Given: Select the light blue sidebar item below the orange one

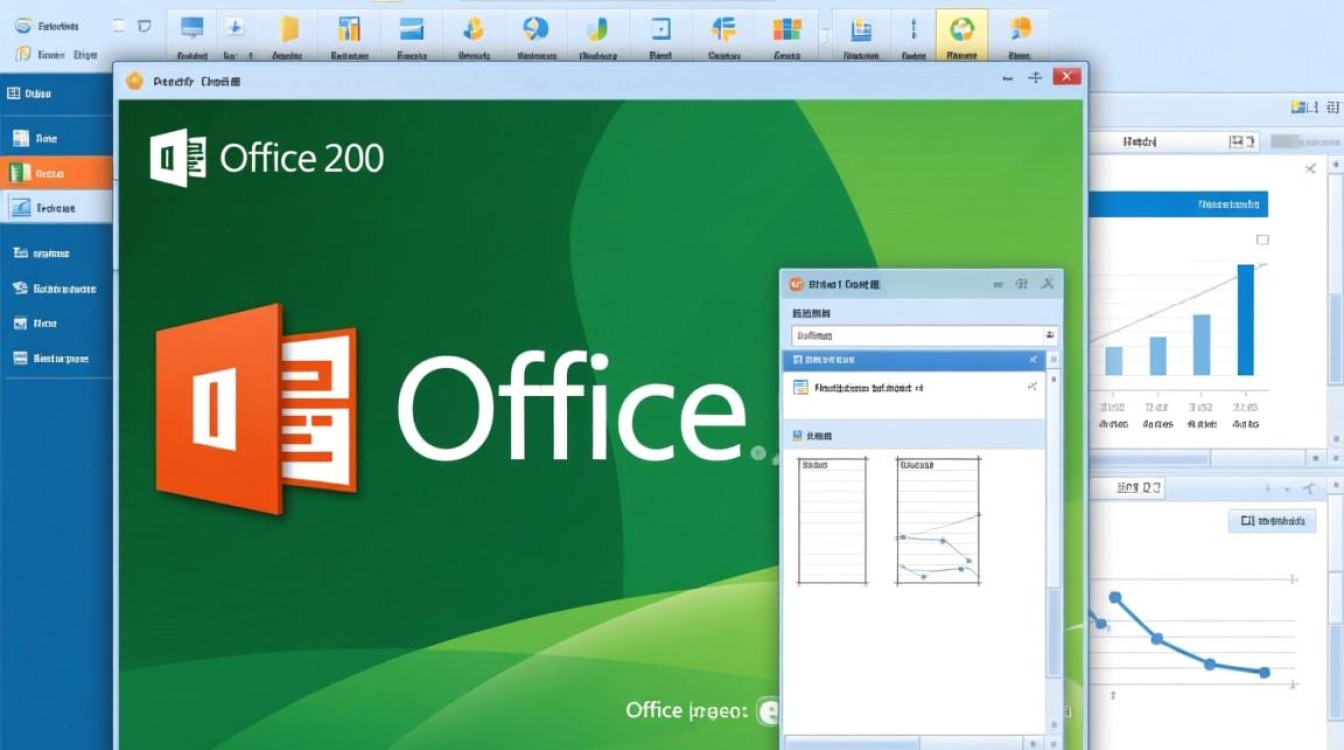Looking at the screenshot, I should click(56, 208).
